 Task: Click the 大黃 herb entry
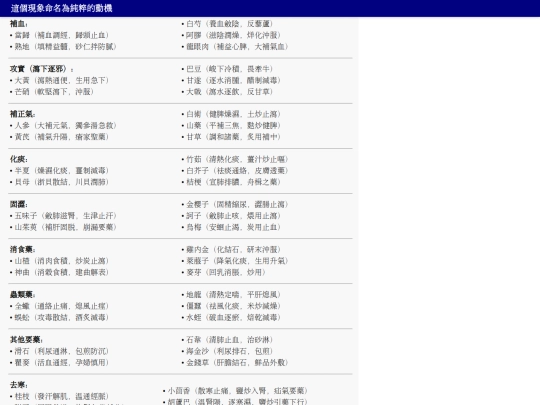[x=59, y=80]
